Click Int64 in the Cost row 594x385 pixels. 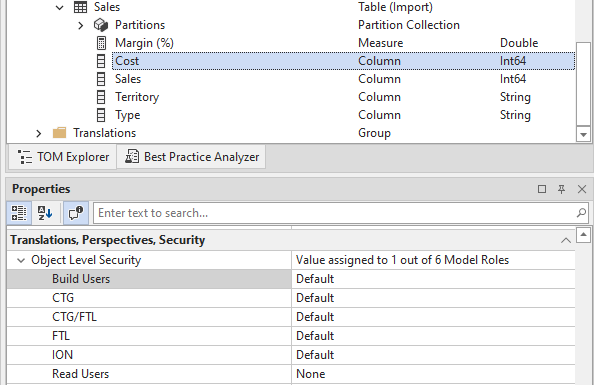tap(513, 61)
